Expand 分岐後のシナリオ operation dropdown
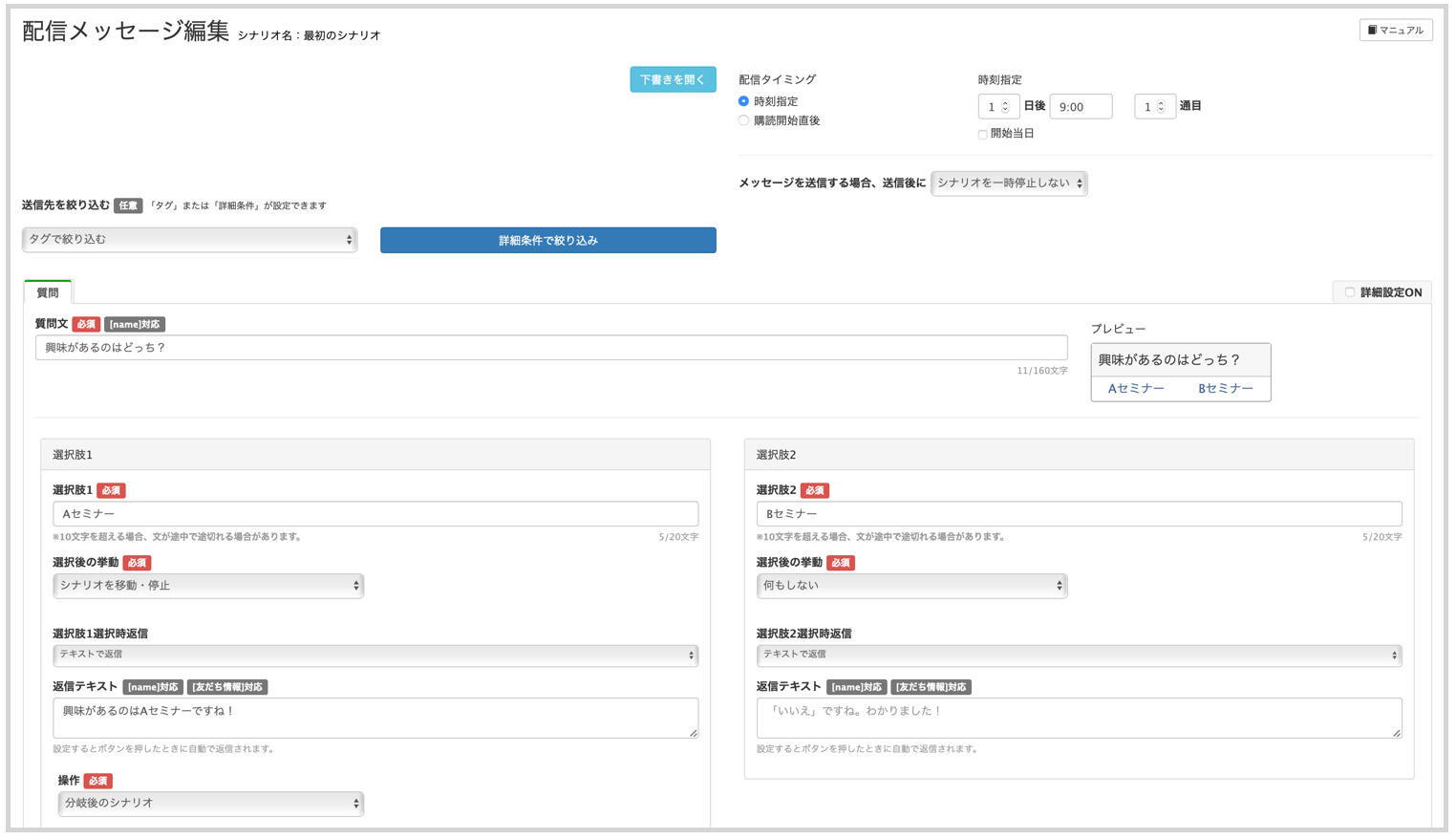 pyautogui.click(x=210, y=804)
